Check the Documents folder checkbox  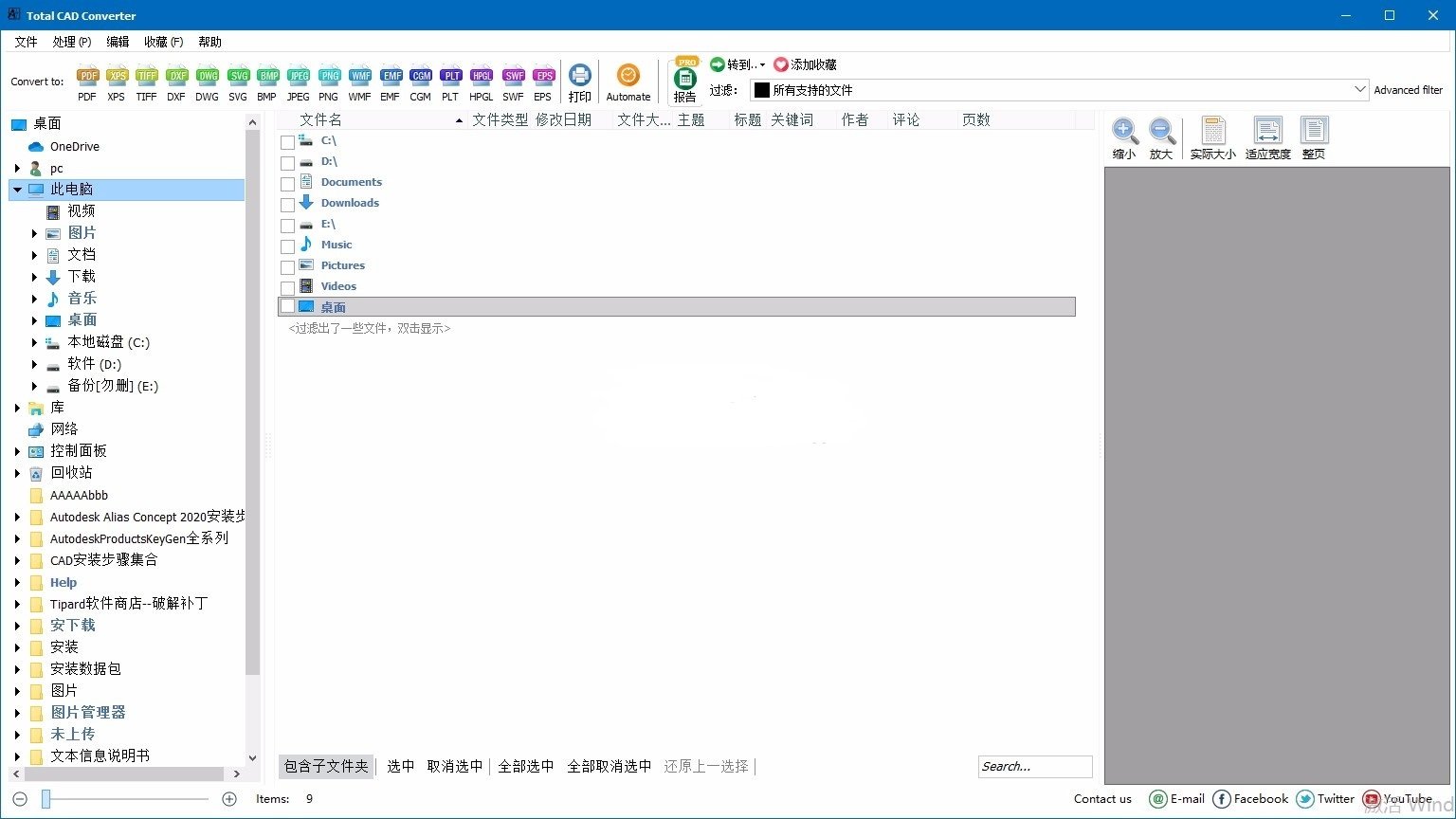(x=287, y=184)
